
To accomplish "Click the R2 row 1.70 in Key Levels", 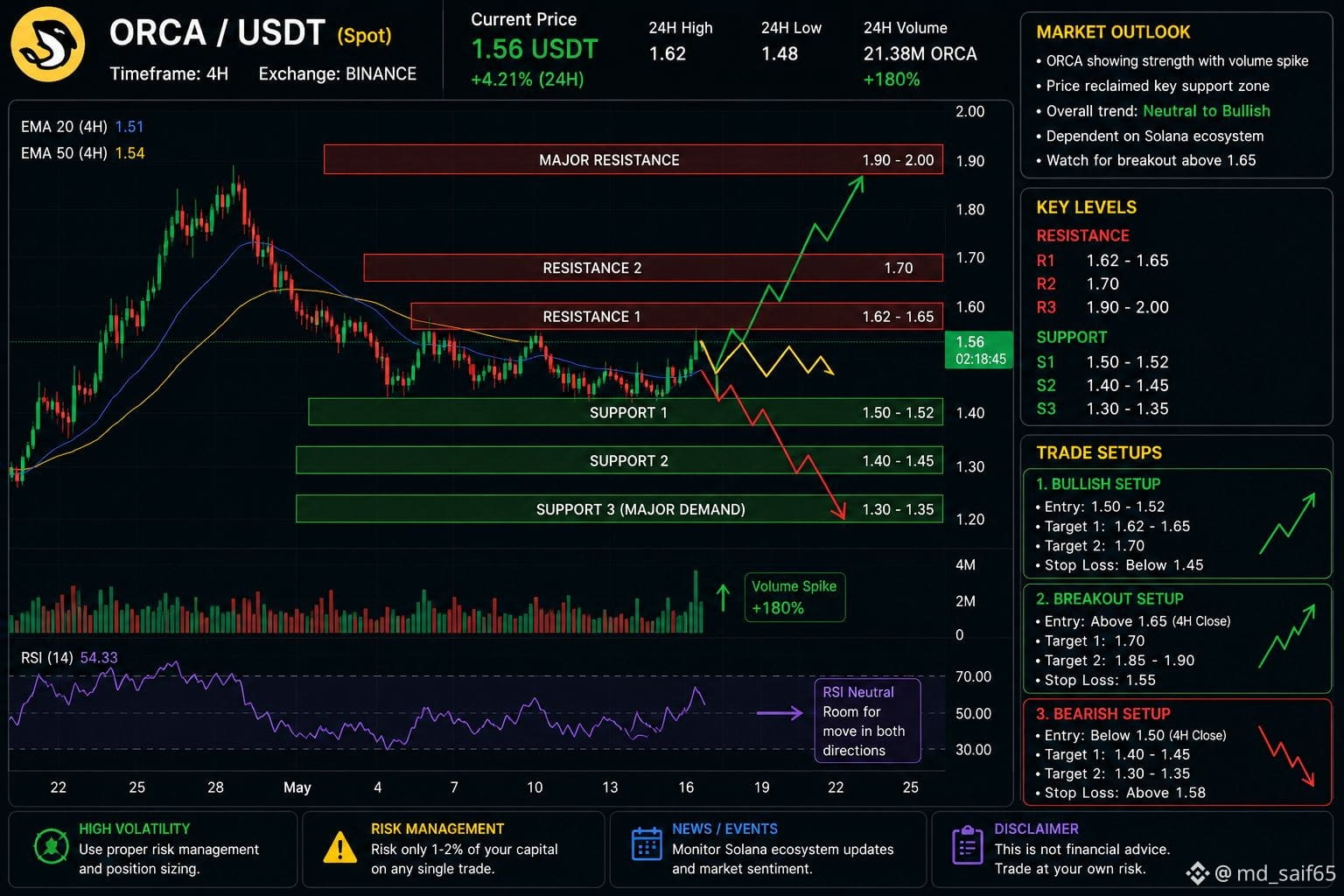I will click(x=1078, y=283).
